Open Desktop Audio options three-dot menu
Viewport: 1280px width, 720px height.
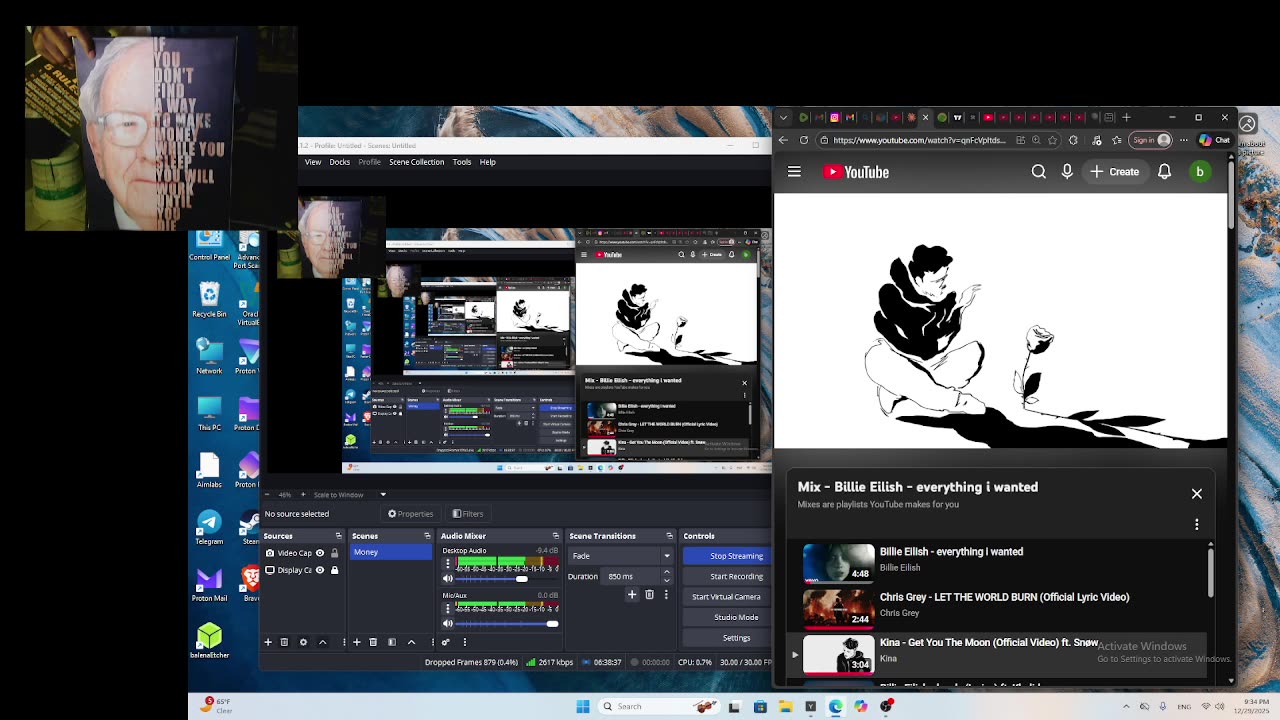click(448, 565)
